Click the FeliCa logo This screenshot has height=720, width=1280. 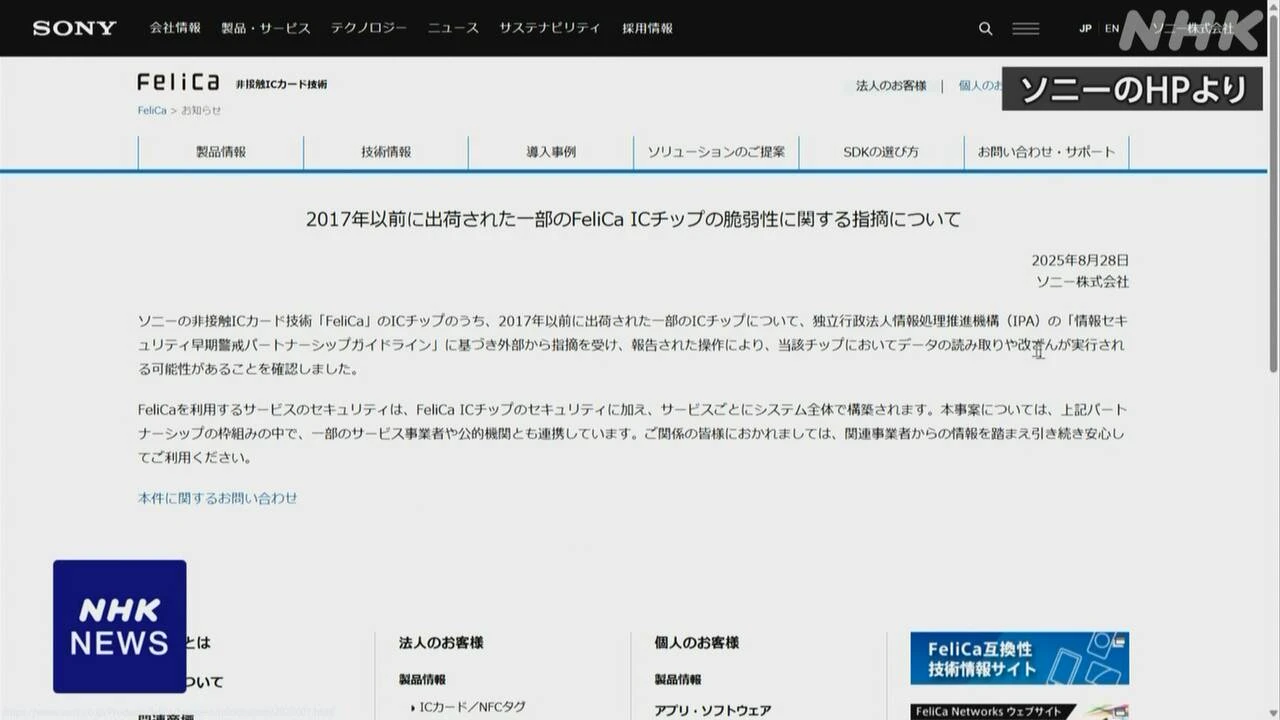tap(178, 82)
